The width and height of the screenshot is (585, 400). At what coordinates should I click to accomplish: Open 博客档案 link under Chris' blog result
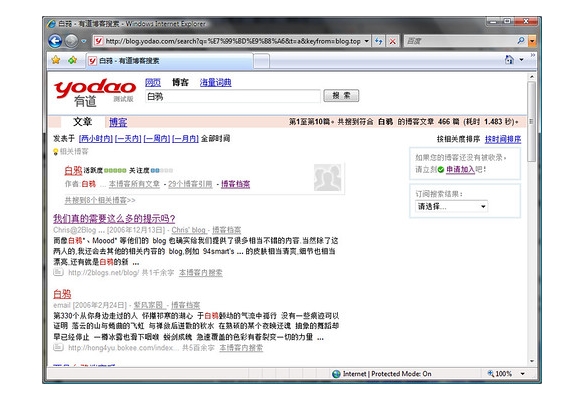[227, 230]
